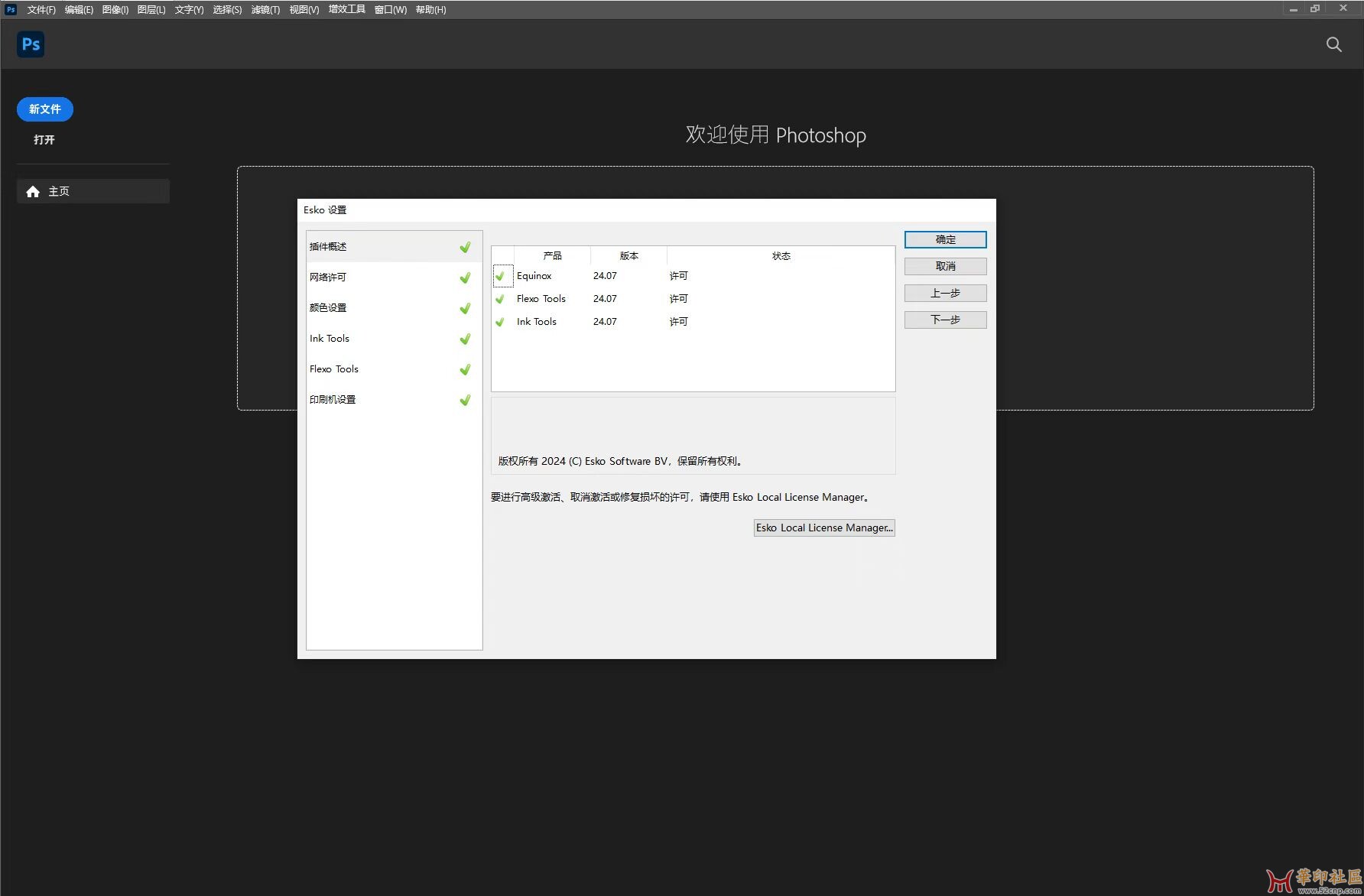
Task: Click green checkmark beside 颜色设置
Action: (465, 308)
